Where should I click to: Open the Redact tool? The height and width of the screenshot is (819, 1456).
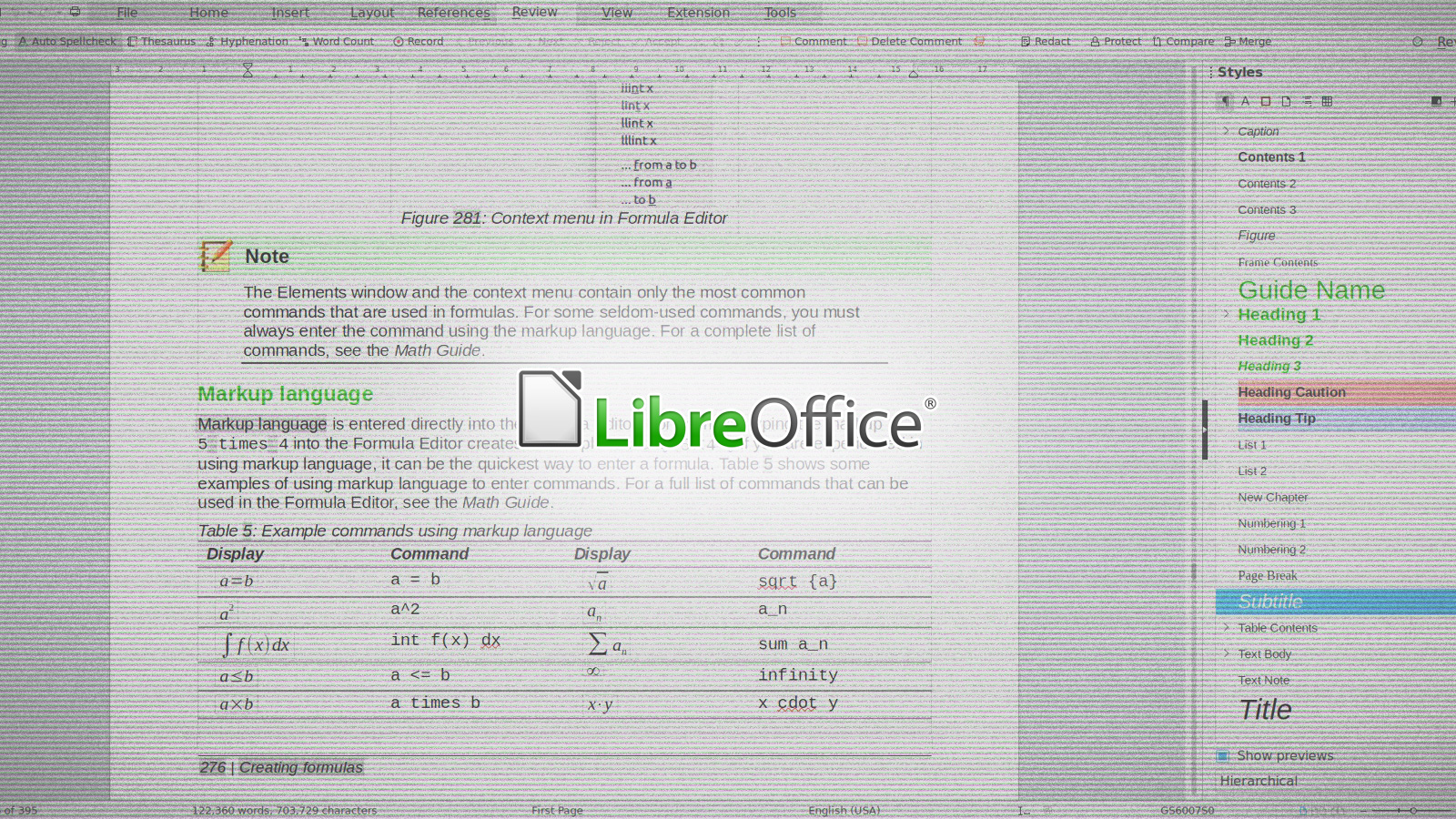[x=1046, y=41]
